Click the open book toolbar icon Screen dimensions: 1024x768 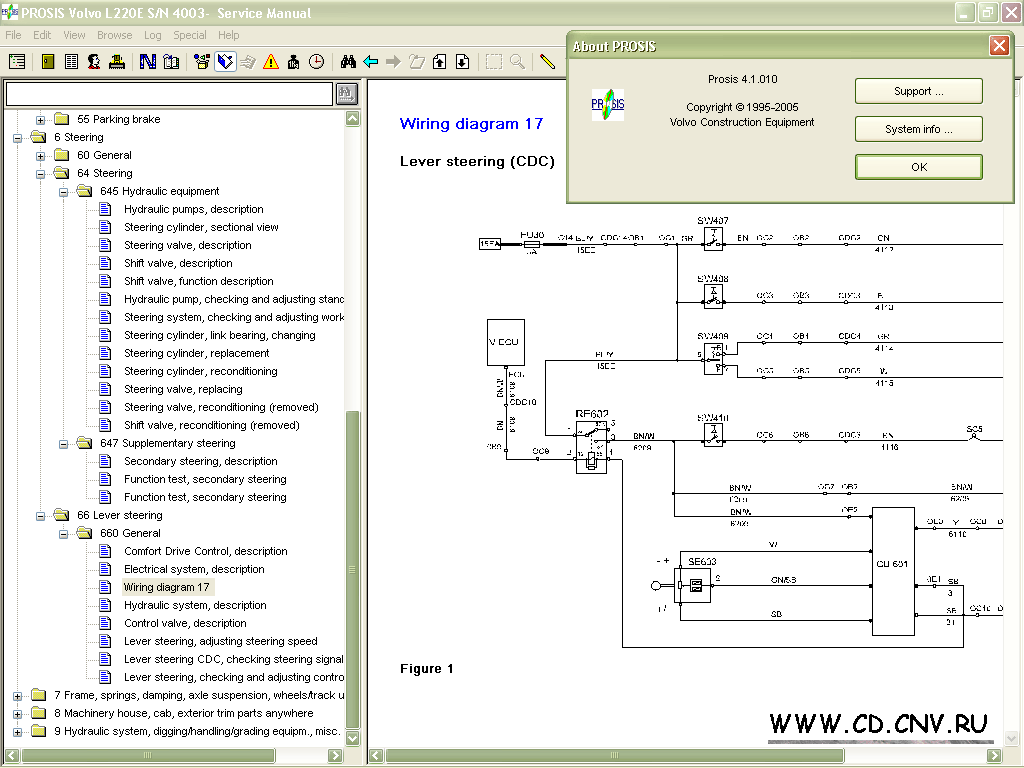point(171,61)
